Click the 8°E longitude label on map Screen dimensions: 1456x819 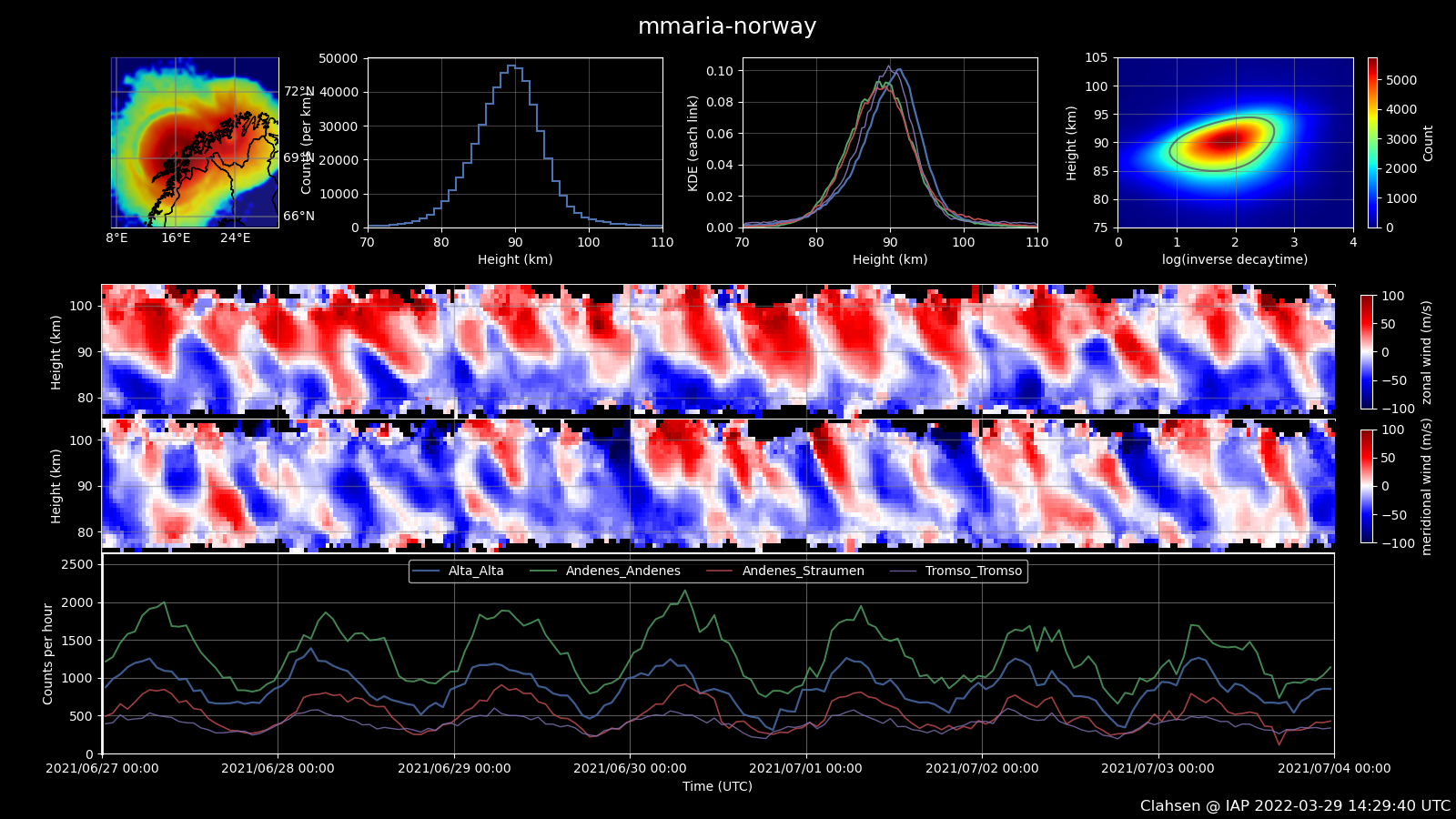pos(116,238)
